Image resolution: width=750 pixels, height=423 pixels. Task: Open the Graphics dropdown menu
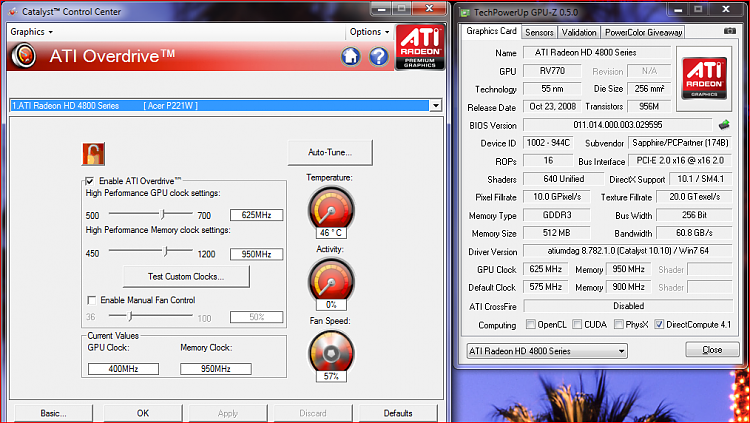pos(32,32)
